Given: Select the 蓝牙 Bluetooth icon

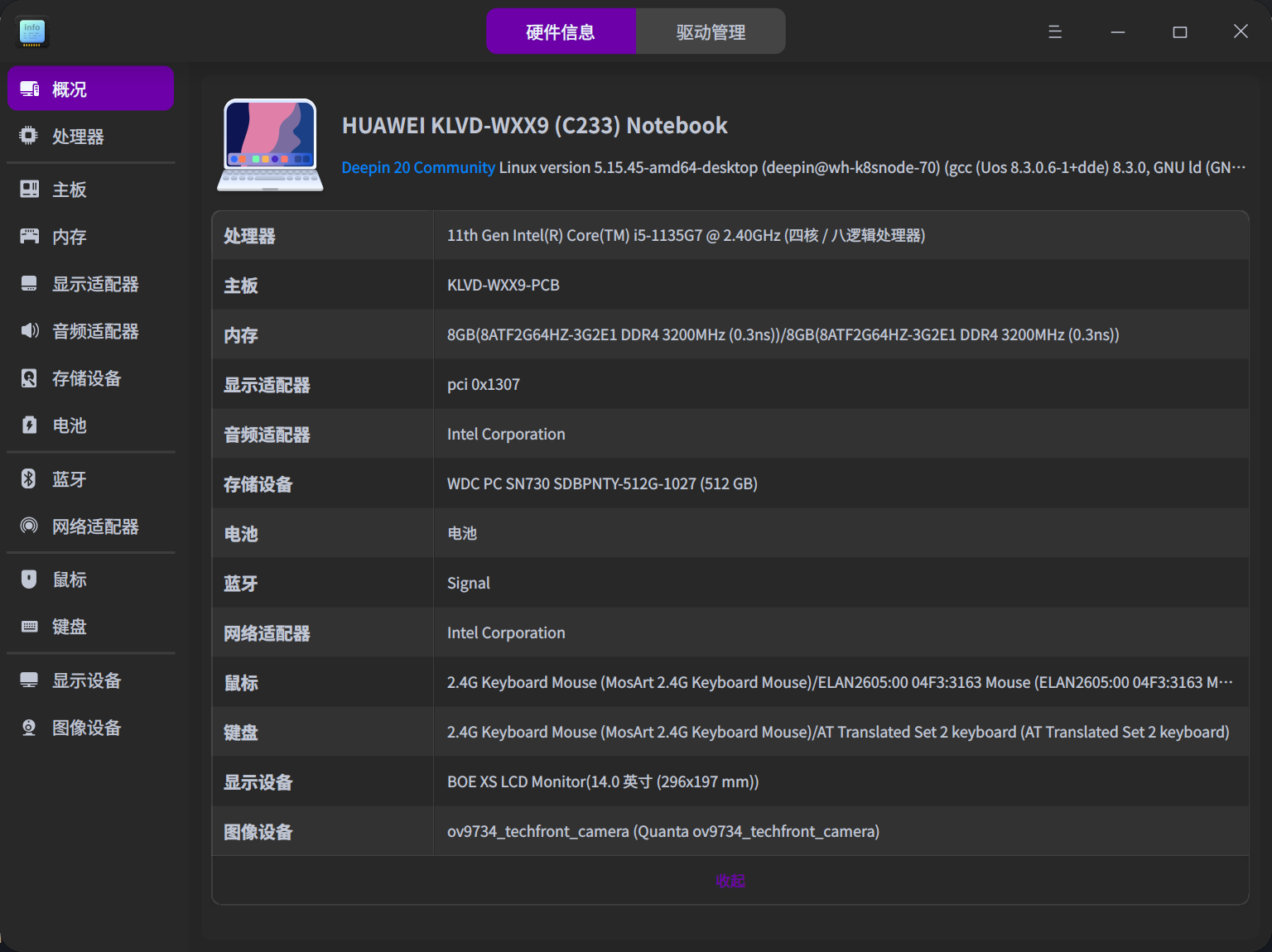Looking at the screenshot, I should click(x=29, y=478).
